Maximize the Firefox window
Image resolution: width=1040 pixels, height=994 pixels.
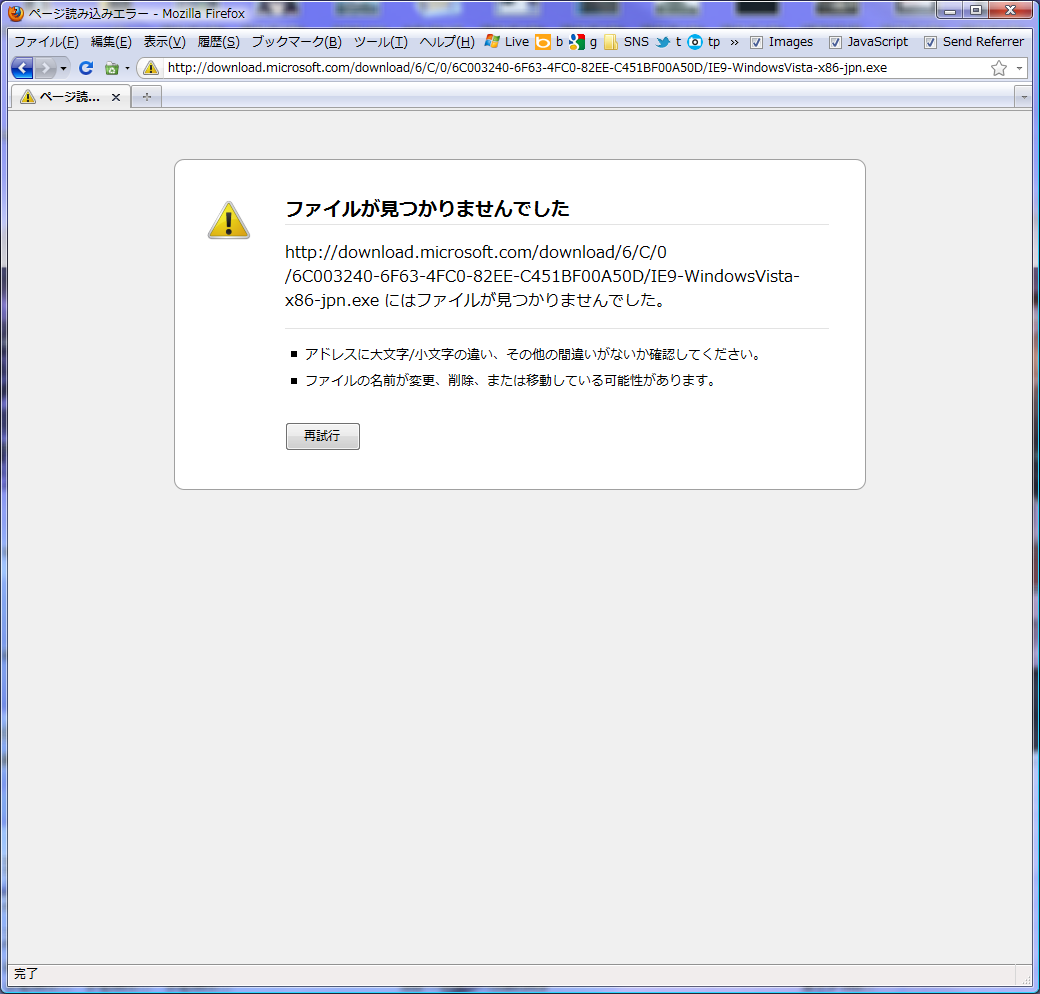point(976,11)
